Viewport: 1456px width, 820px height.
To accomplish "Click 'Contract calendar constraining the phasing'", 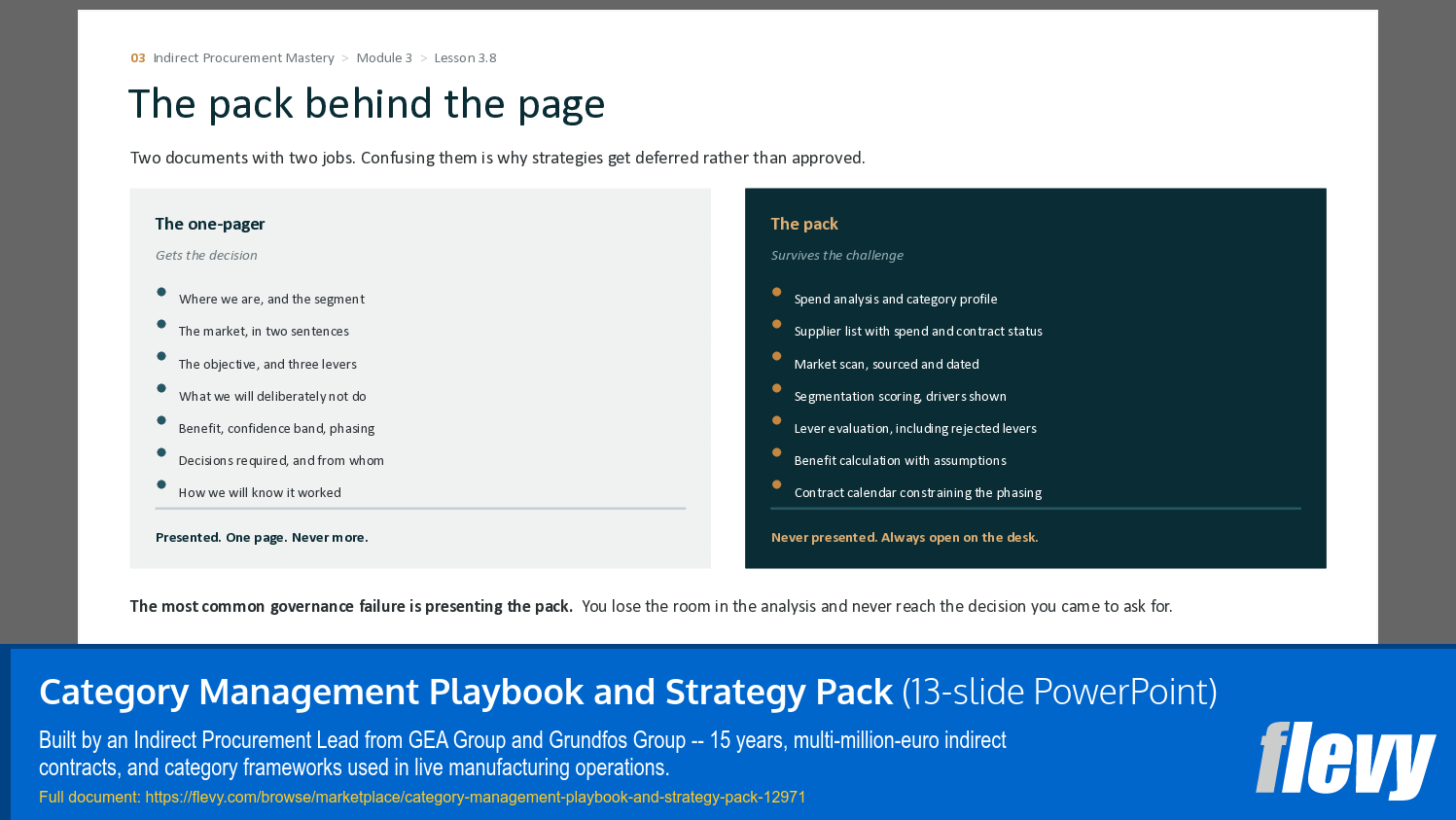I will 918,493.
